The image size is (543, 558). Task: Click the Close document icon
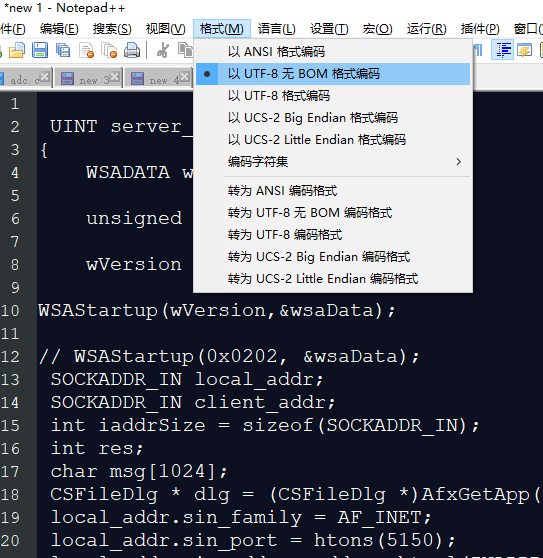[x=86, y=50]
